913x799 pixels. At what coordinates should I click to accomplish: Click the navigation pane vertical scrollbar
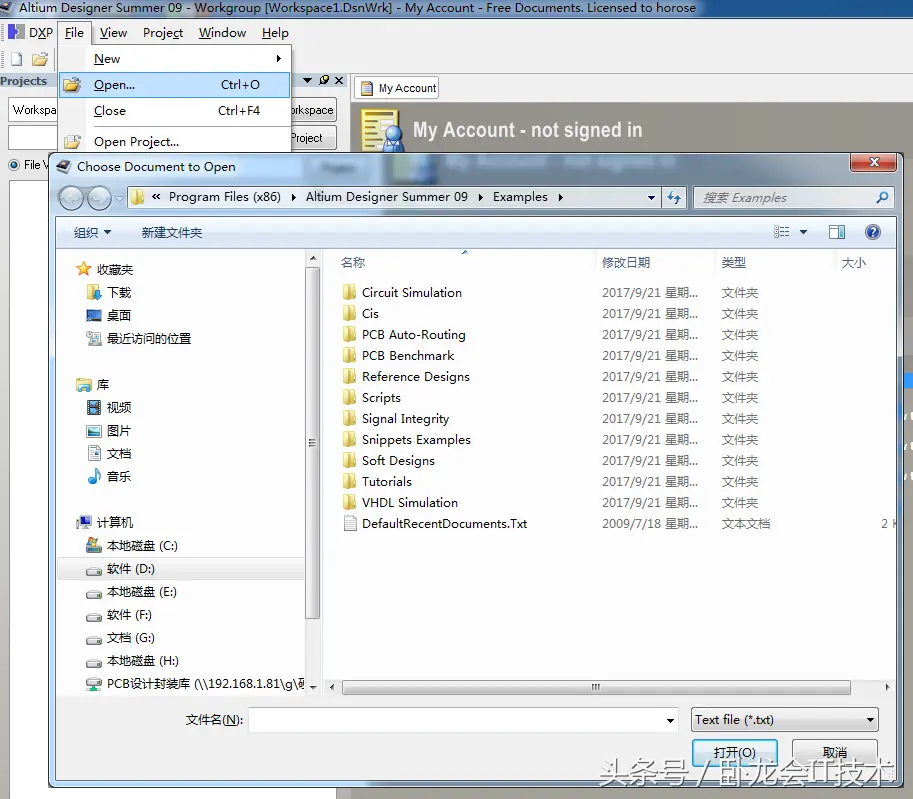313,443
